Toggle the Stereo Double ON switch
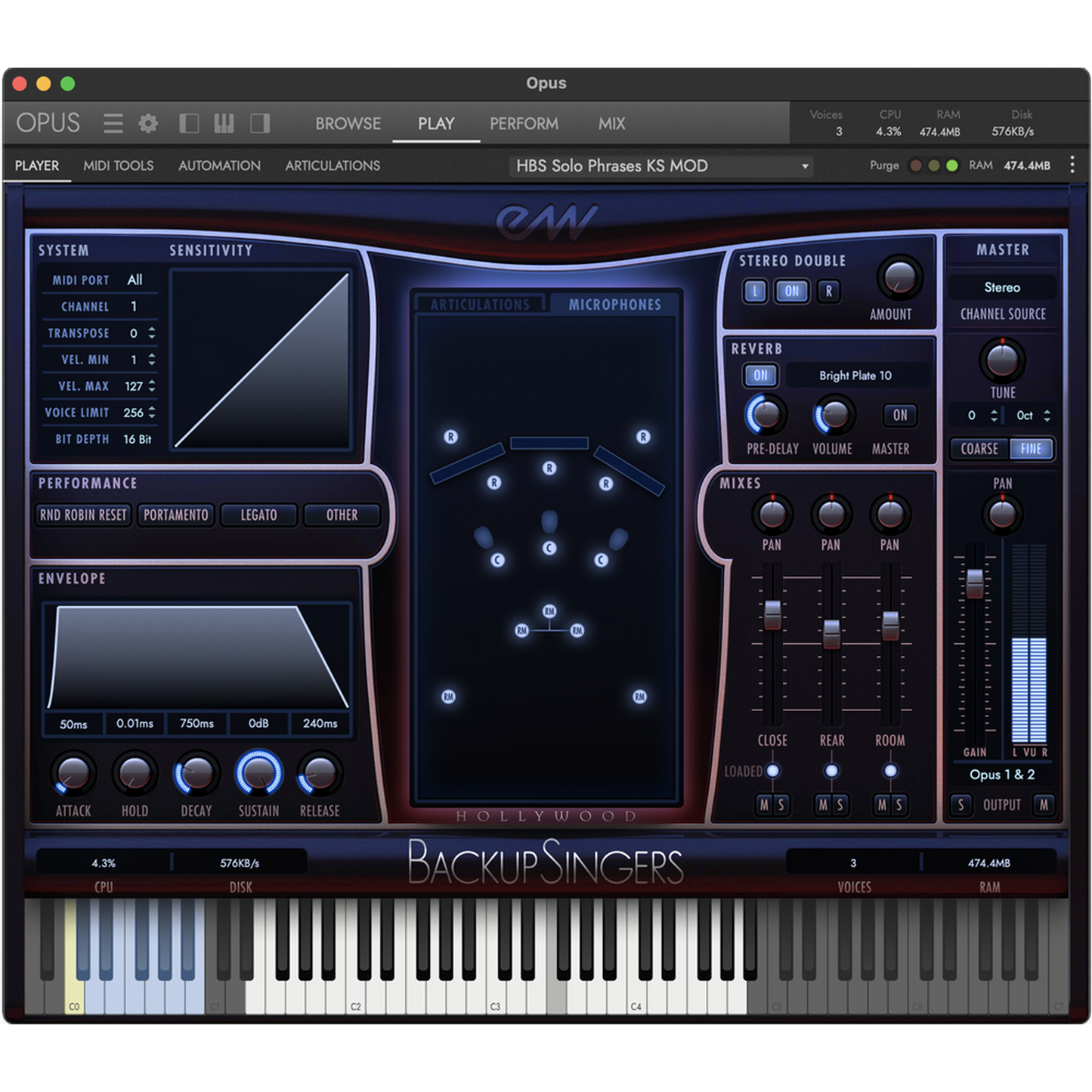 [x=791, y=291]
